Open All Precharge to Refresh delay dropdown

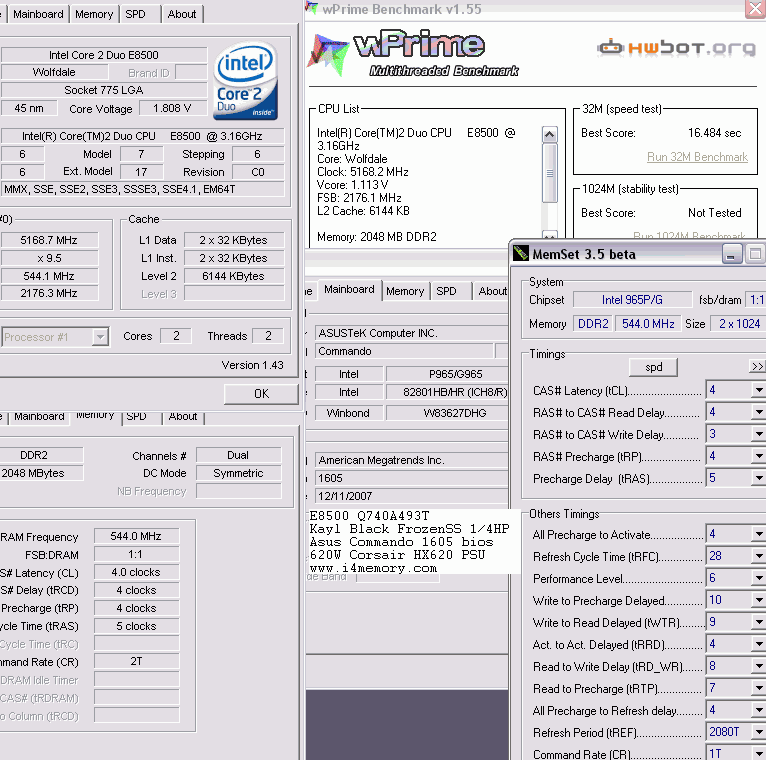pos(759,710)
